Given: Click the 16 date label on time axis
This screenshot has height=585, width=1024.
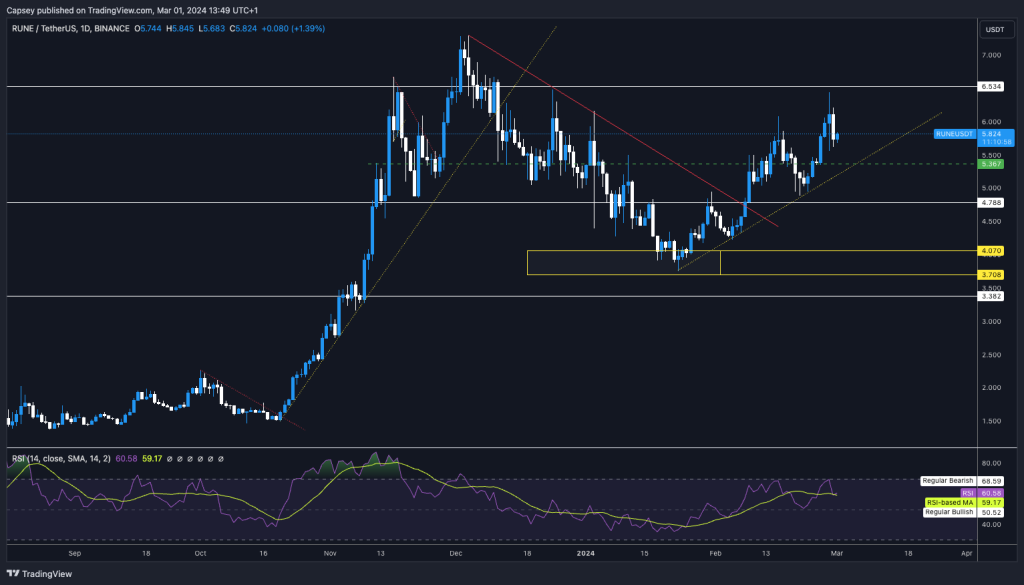Looking at the screenshot, I should click(x=263, y=554).
